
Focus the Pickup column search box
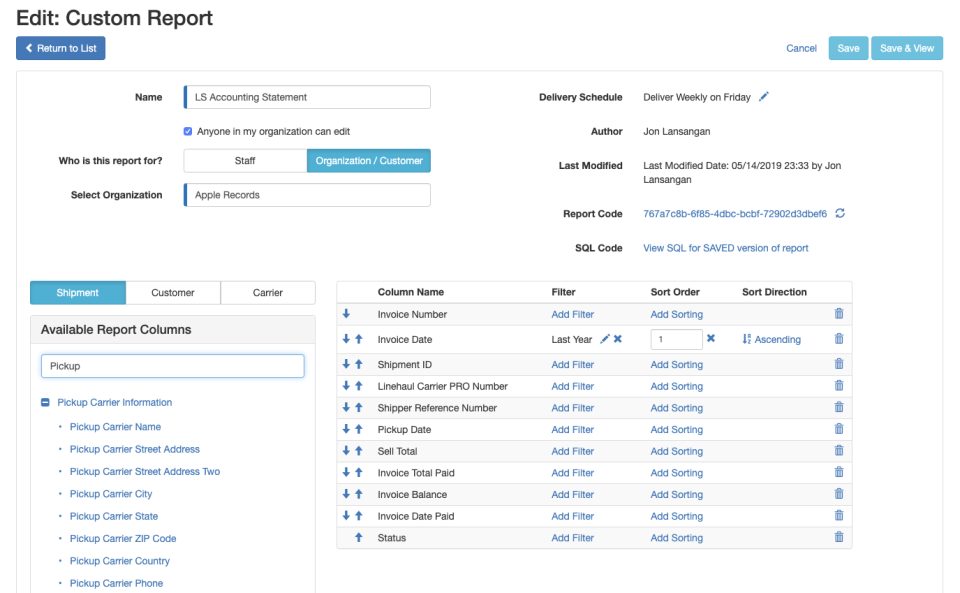tap(173, 366)
